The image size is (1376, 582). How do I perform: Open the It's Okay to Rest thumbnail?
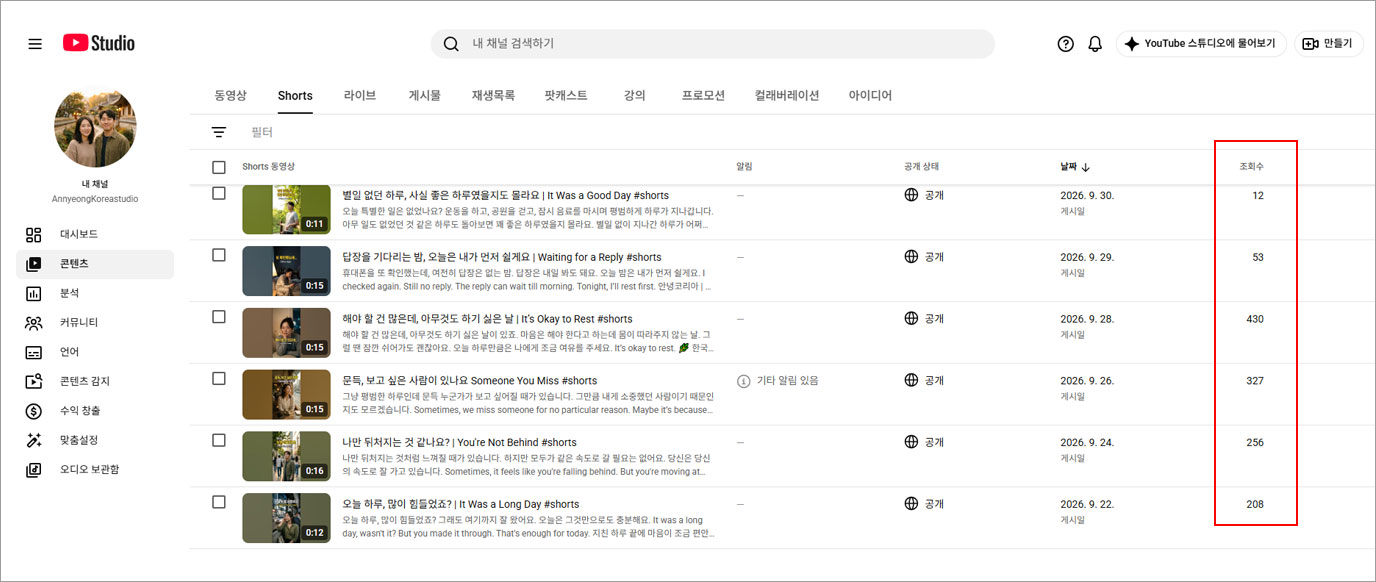click(x=286, y=333)
